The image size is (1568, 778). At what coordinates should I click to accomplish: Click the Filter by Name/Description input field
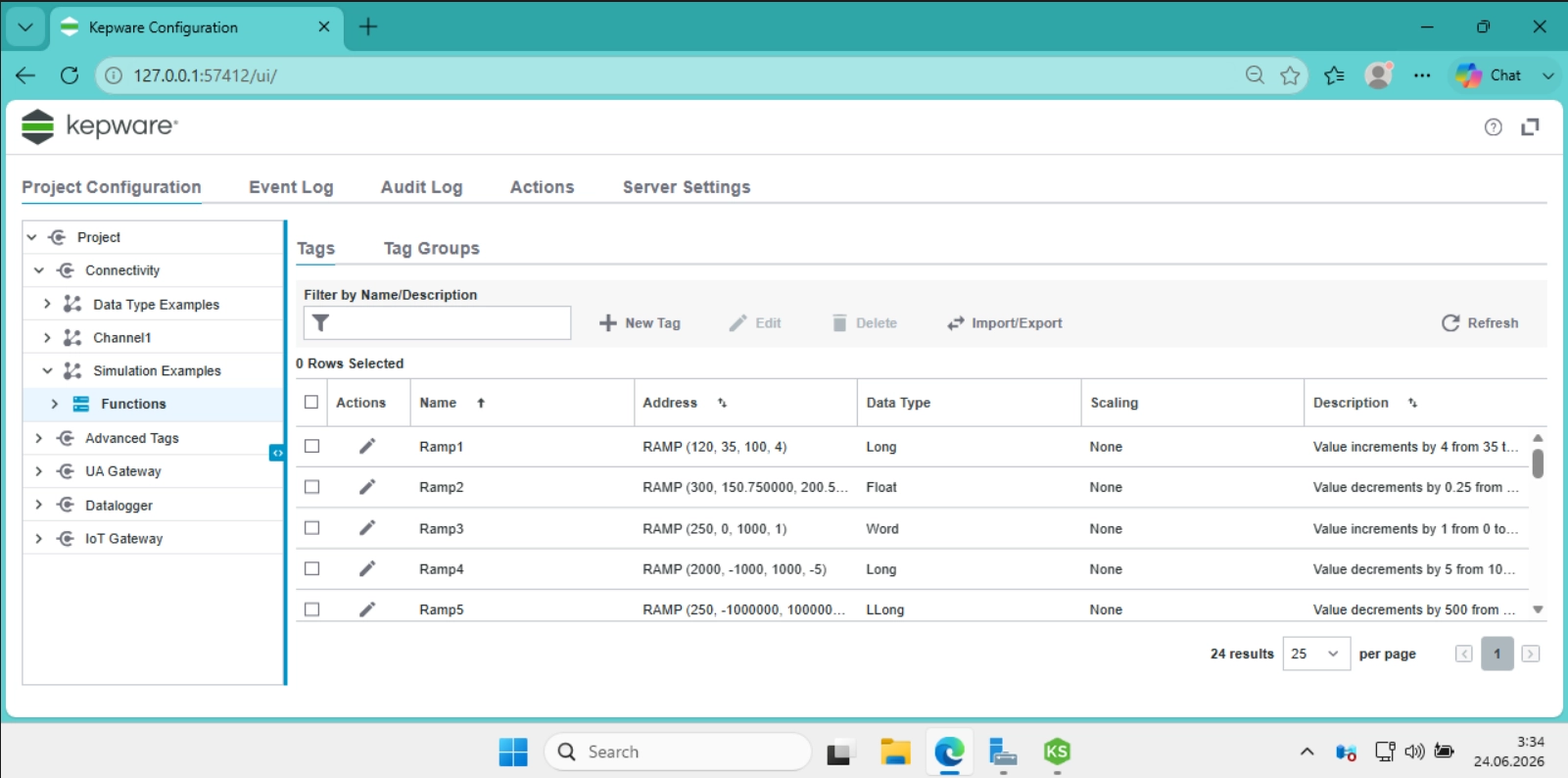pyautogui.click(x=437, y=322)
